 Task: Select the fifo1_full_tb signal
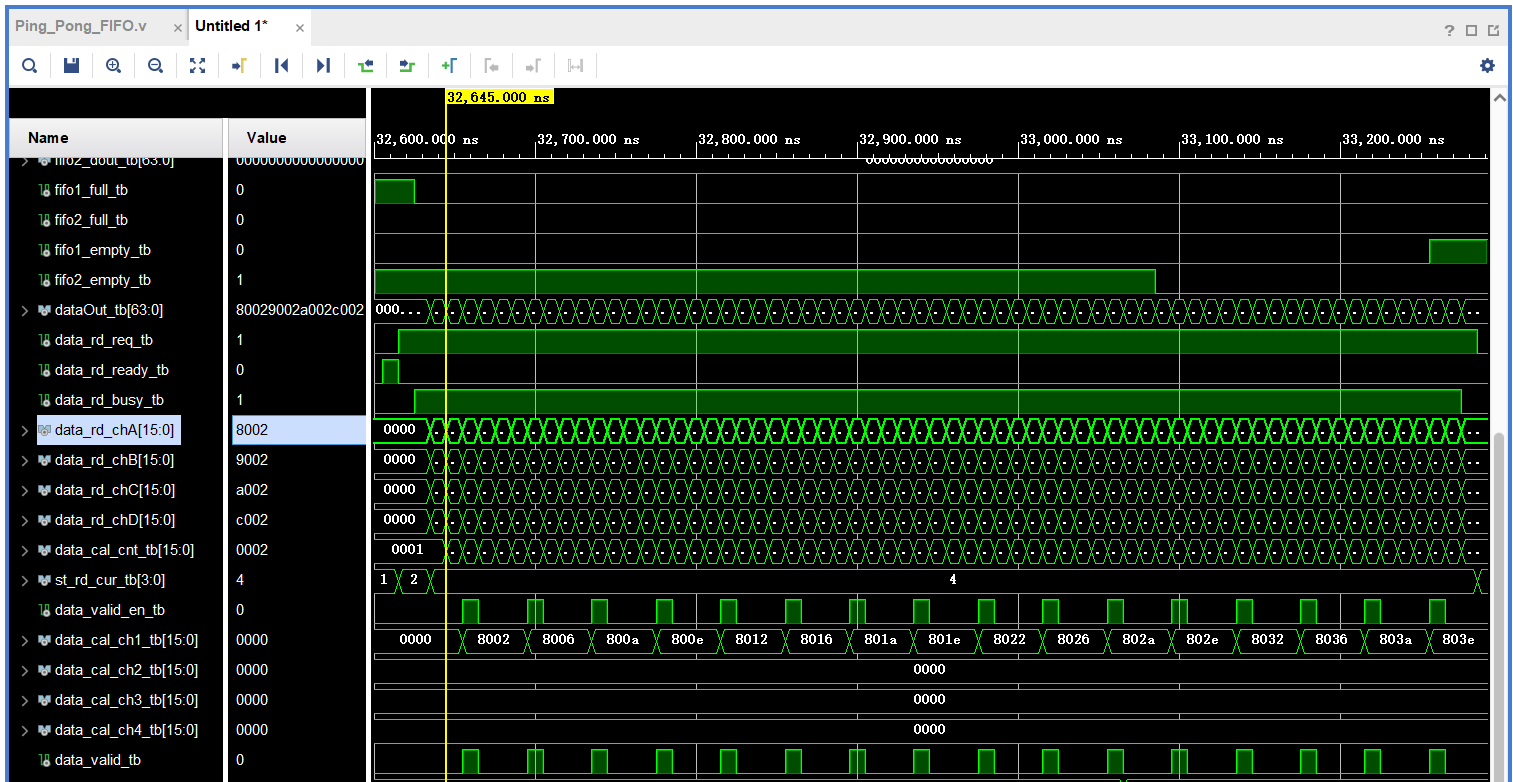point(91,190)
